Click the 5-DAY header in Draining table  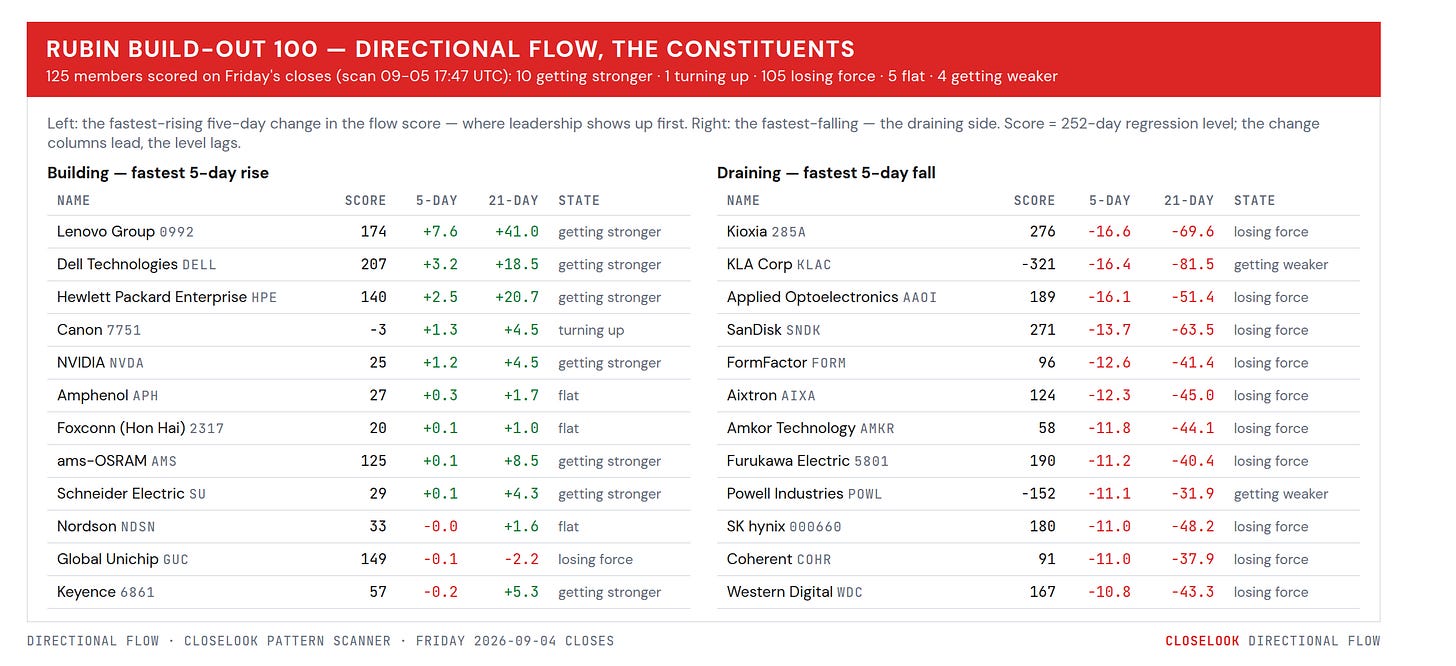[x=1110, y=200]
